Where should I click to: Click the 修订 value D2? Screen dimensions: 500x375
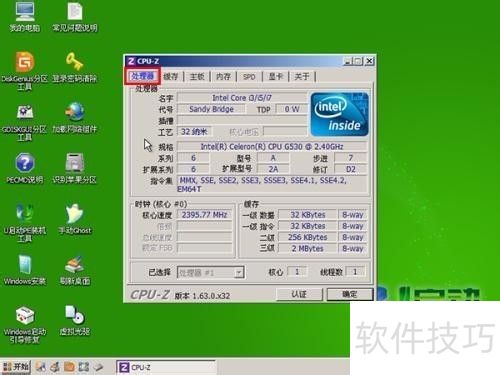coord(350,169)
